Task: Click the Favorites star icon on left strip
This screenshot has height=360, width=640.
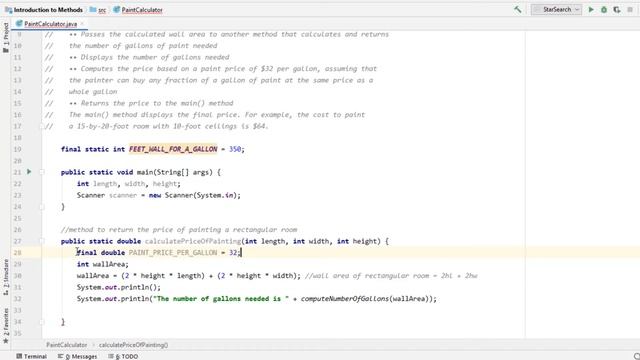Action: click(6, 341)
